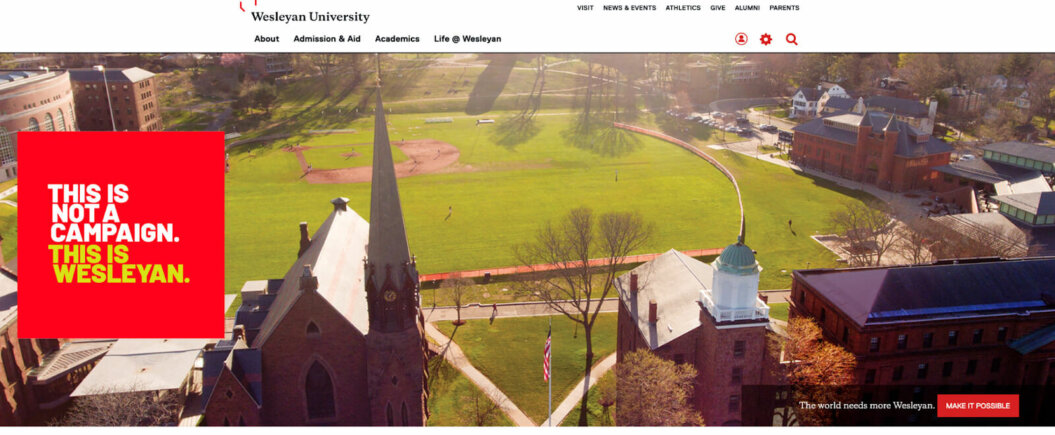This screenshot has height=435, width=1055.
Task: Click the search magnifier icon
Action: pos(791,39)
